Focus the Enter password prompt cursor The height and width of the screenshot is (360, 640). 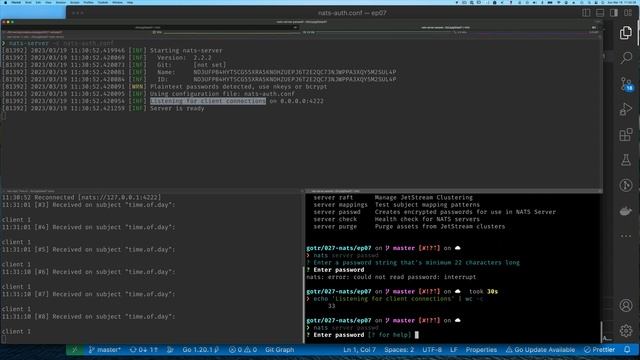pos(417,335)
